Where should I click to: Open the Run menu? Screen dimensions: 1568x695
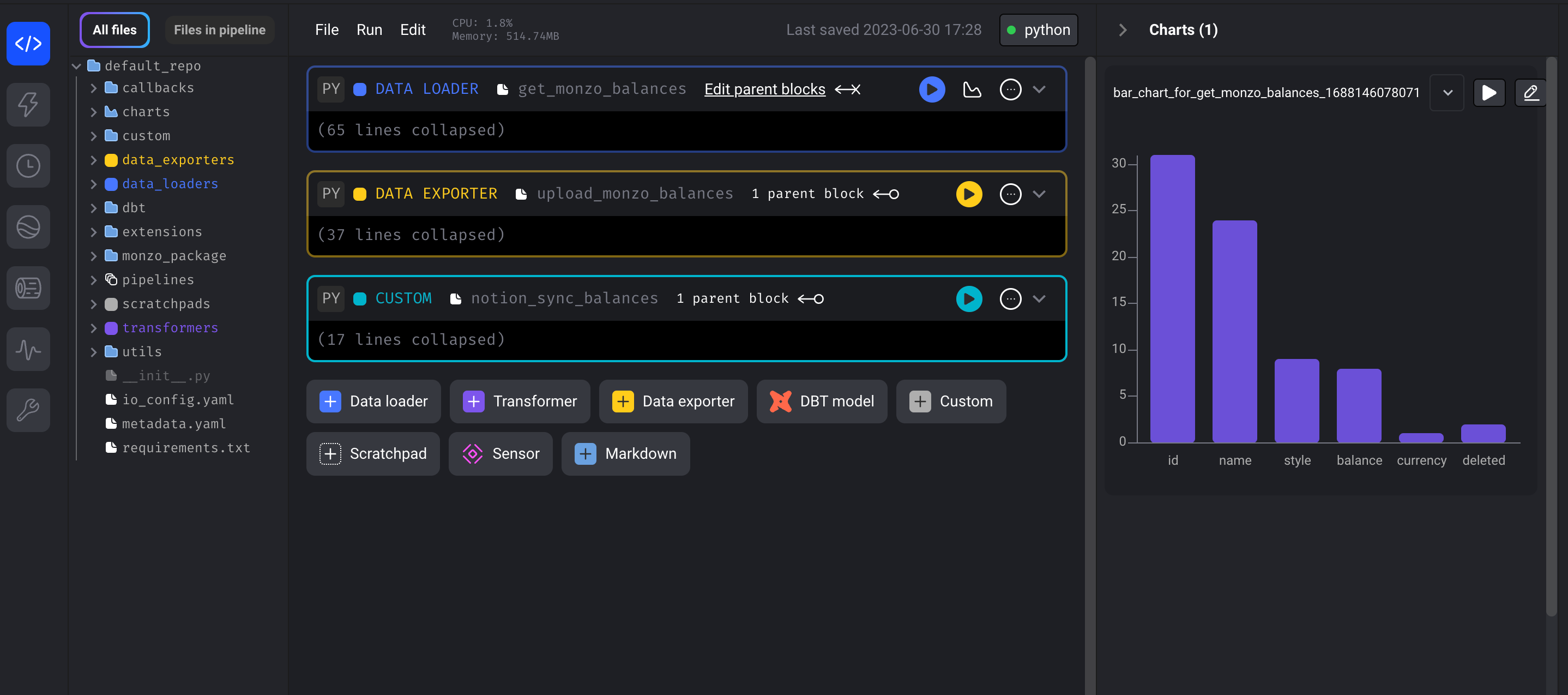369,29
